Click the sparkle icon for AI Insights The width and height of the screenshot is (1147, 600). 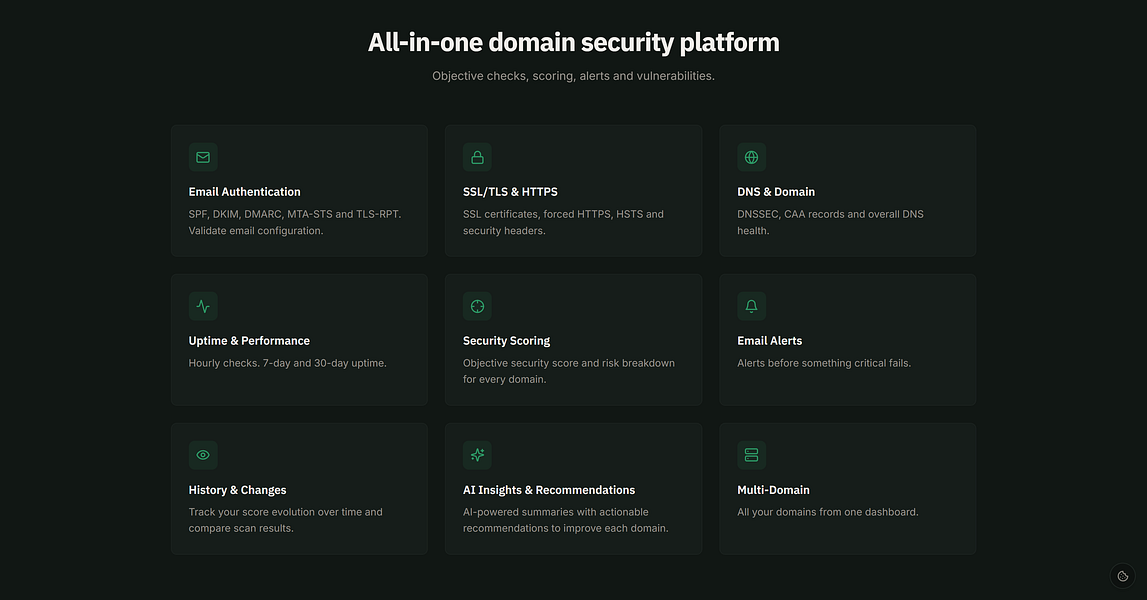click(477, 455)
